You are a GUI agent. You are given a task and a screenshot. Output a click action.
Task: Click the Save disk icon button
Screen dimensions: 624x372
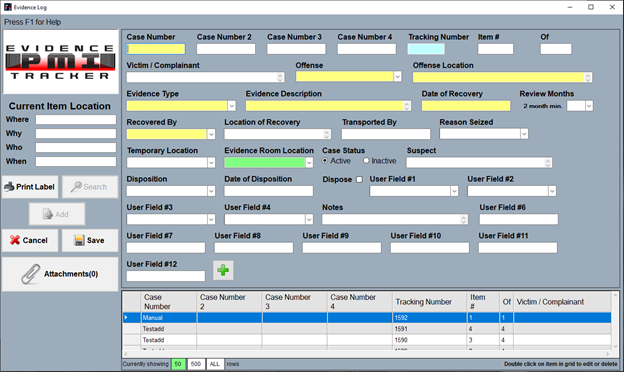90,240
